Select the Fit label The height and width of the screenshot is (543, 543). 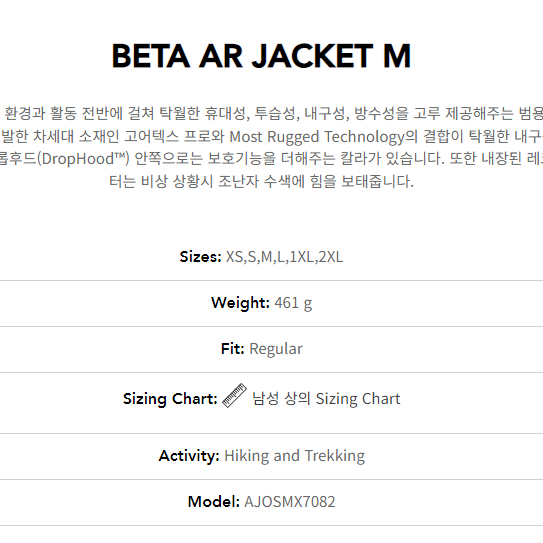[x=233, y=349]
